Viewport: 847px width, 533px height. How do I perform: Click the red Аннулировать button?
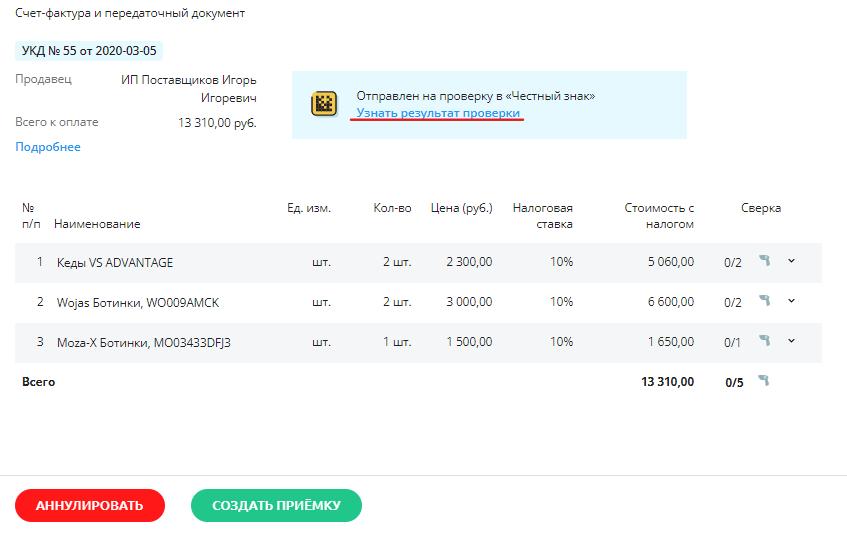[90, 505]
